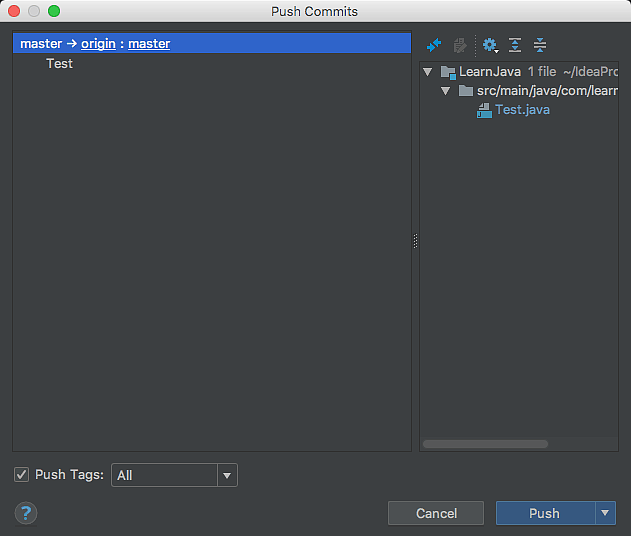Collapse the LearnJava tree node
The image size is (631, 536).
coord(428,72)
